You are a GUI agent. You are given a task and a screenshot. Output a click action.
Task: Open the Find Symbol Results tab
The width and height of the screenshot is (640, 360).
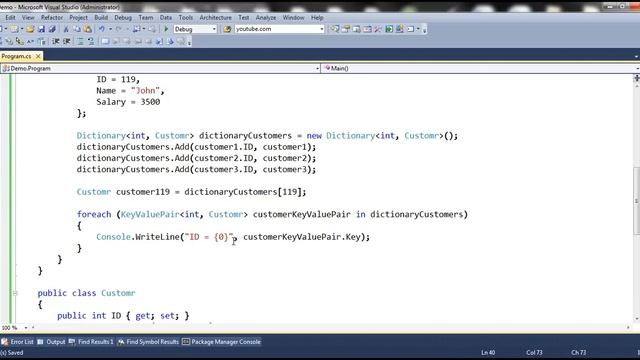pos(148,342)
